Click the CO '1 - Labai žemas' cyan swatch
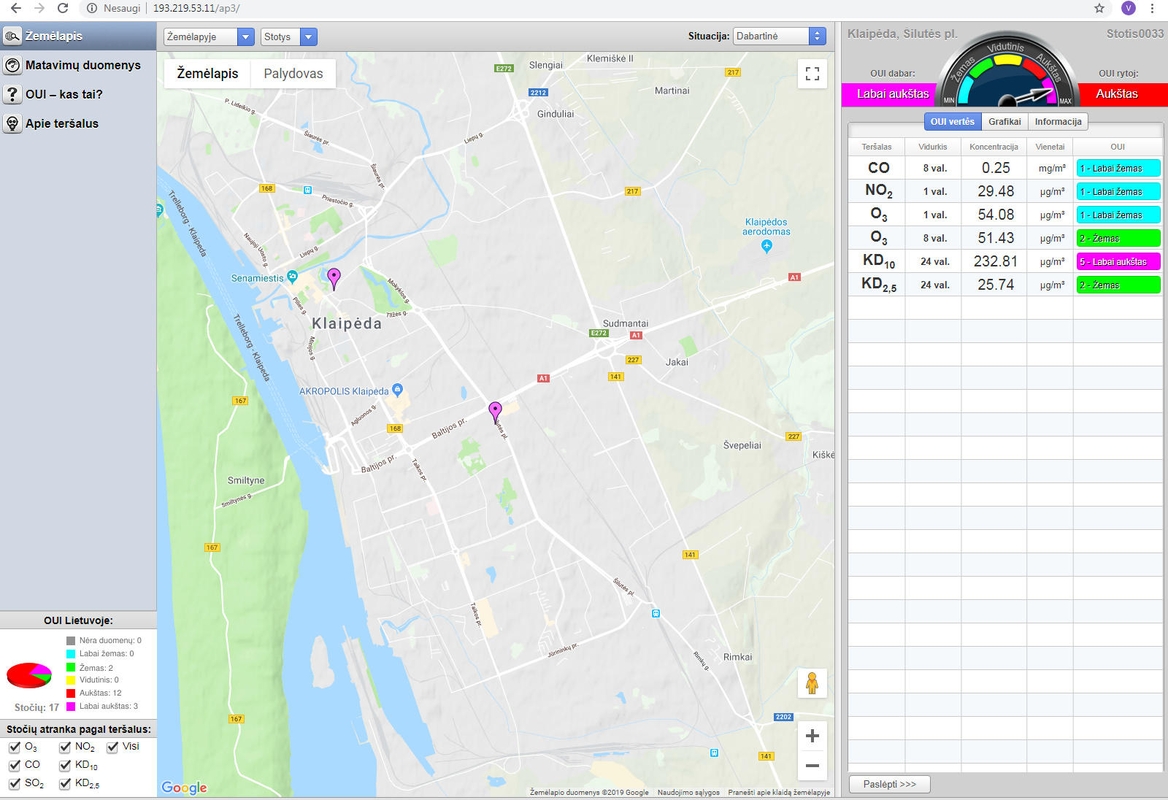Screen dimensions: 1168x800 coord(1118,168)
